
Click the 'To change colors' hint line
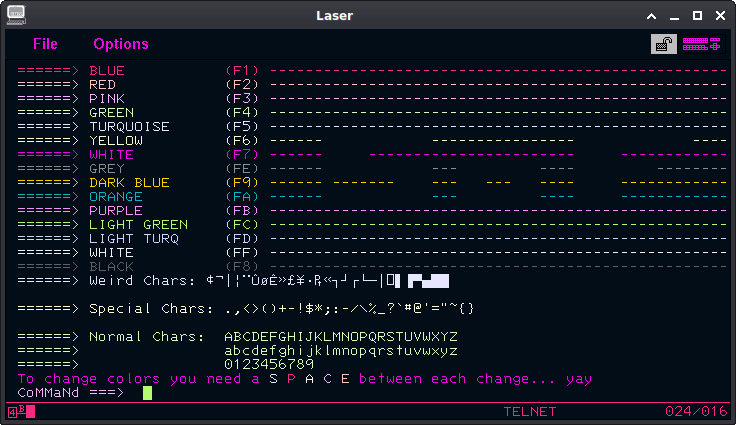point(305,379)
